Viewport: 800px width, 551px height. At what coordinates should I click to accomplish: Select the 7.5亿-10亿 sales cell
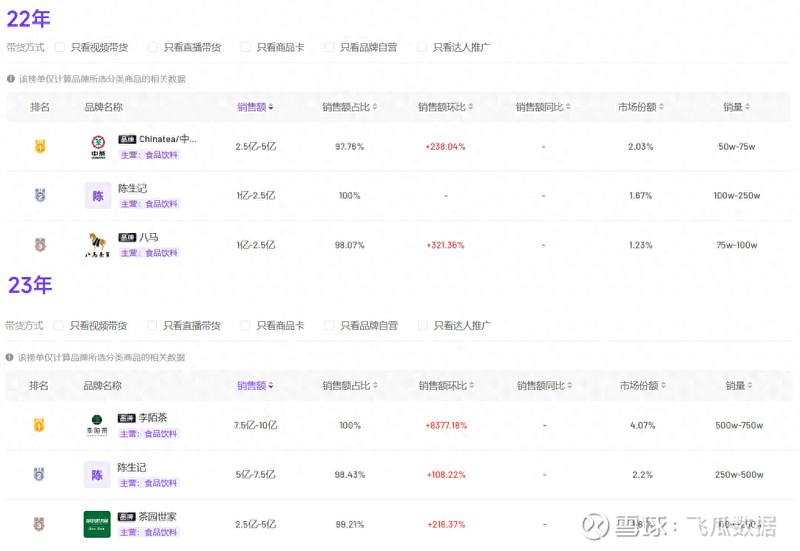click(256, 425)
